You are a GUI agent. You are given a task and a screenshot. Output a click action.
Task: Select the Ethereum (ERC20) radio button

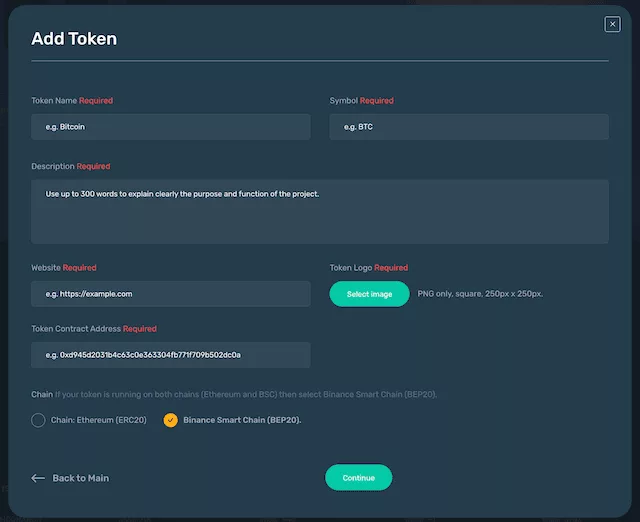38,420
